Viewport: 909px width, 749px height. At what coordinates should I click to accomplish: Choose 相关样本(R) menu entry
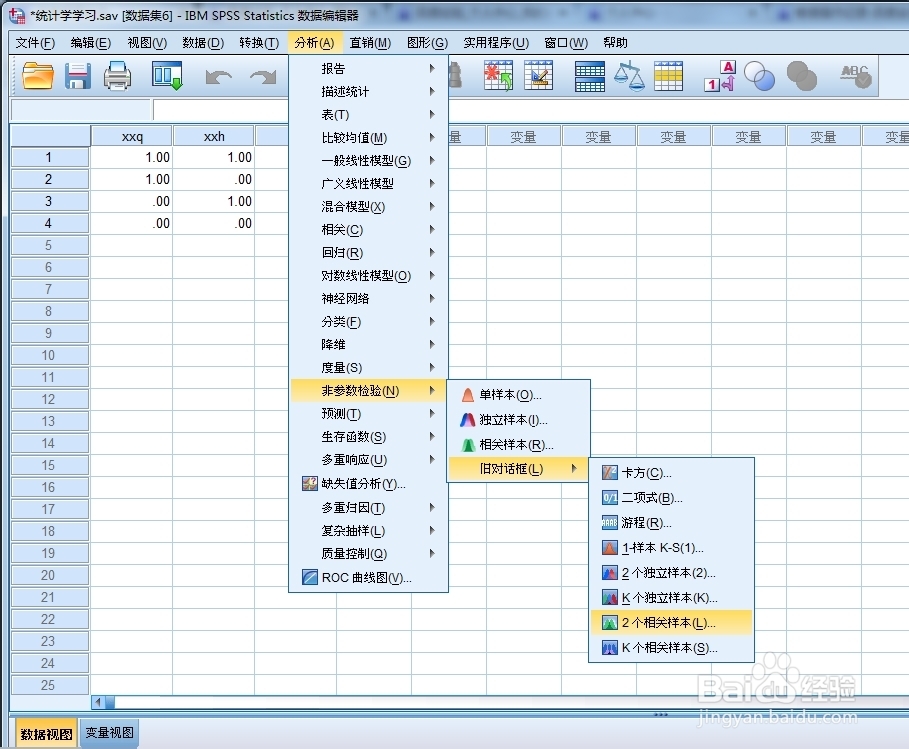[x=518, y=445]
